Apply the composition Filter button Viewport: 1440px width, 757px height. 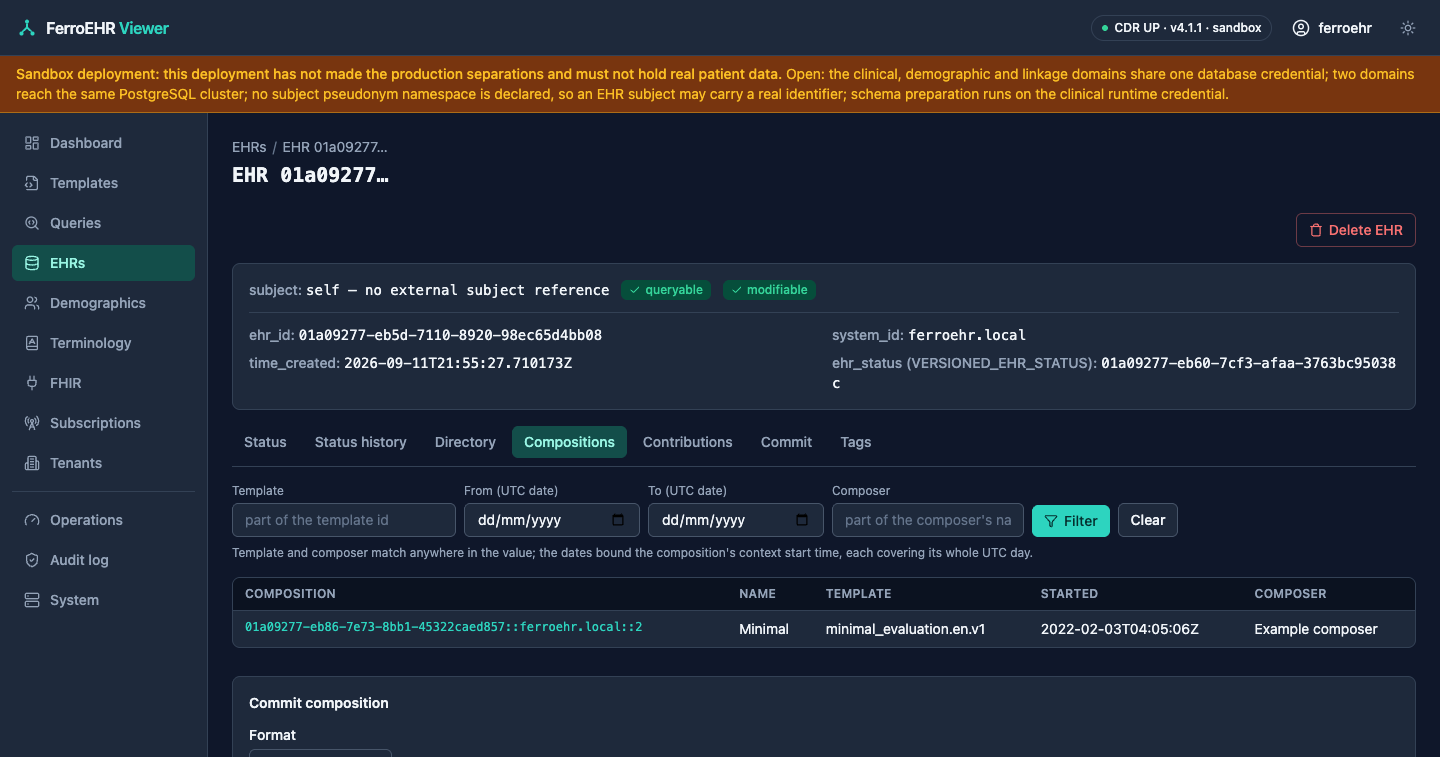(x=1071, y=520)
